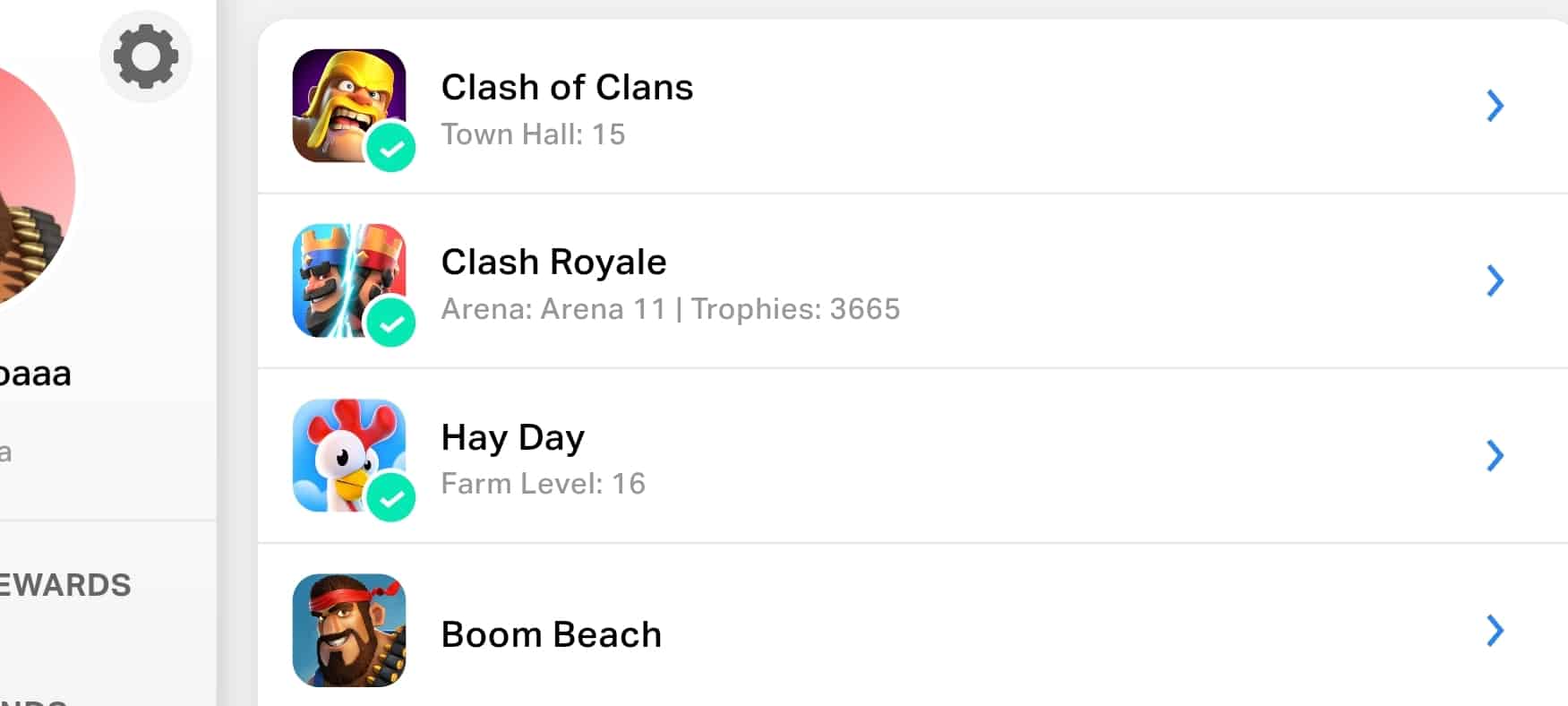Click the Boom Beach app icon
1568x706 pixels.
(x=349, y=630)
